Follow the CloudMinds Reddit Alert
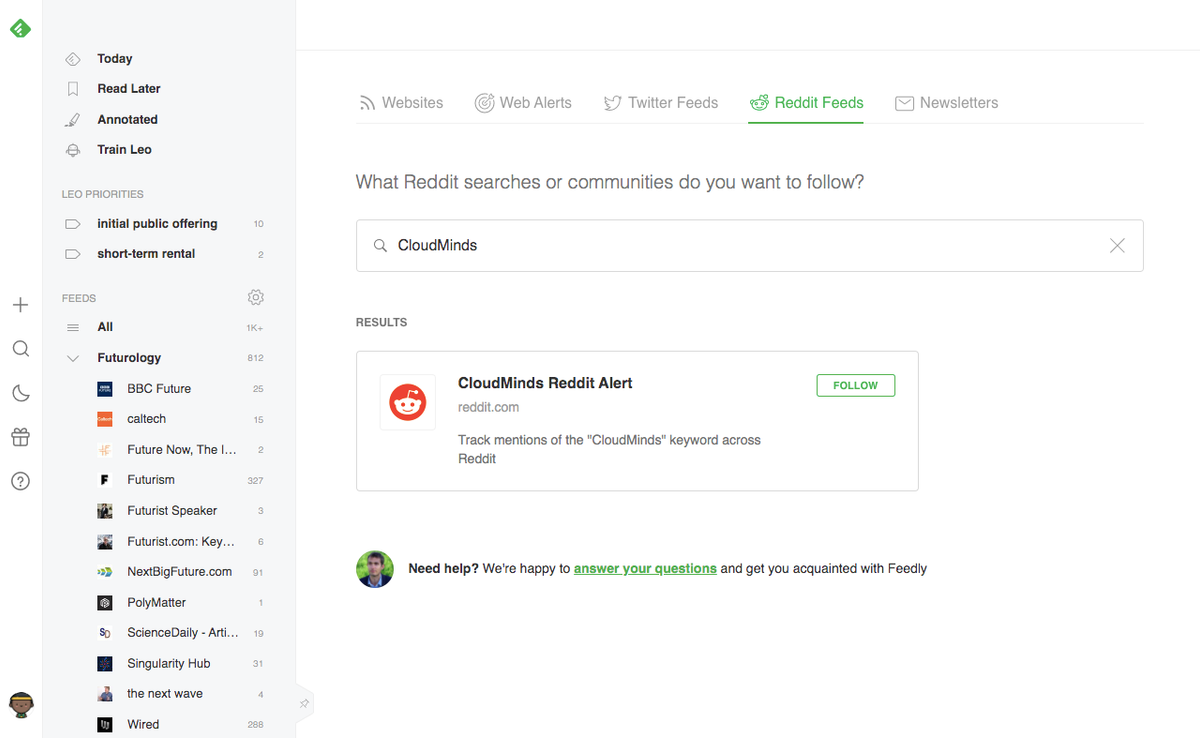Image resolution: width=1200 pixels, height=738 pixels. (855, 384)
